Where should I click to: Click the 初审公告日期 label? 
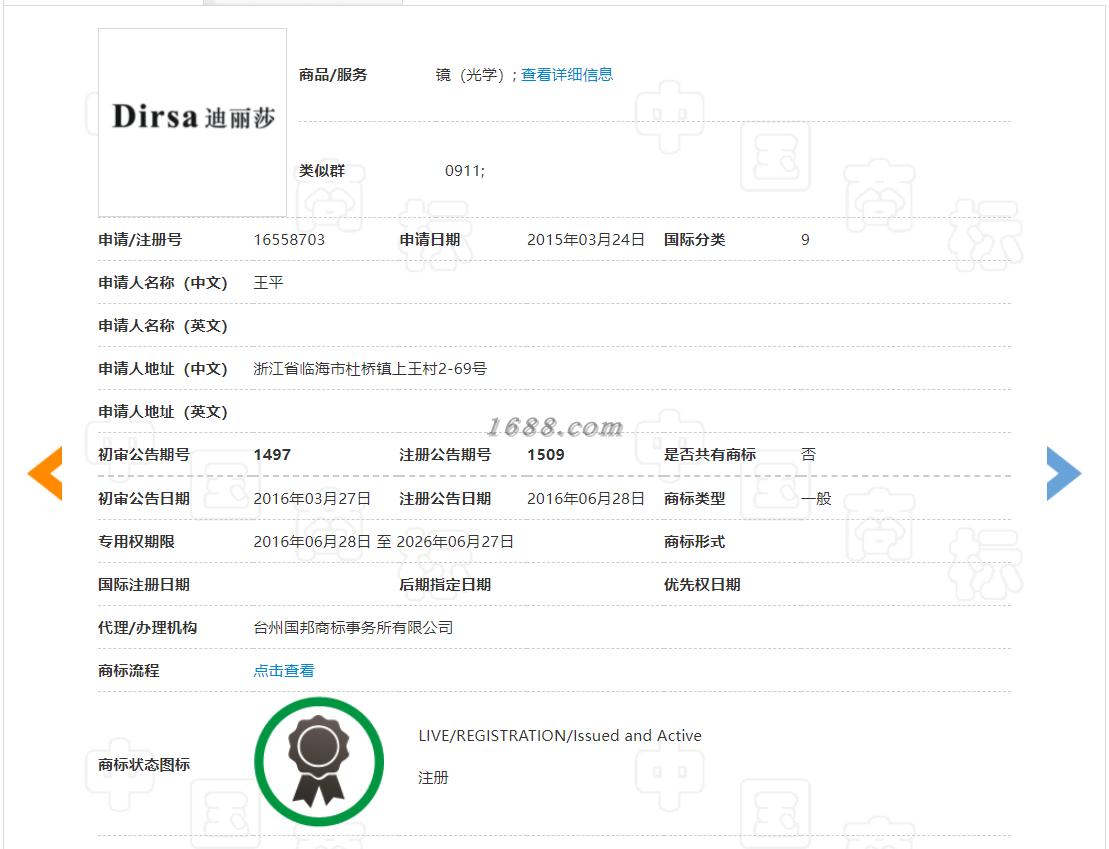tap(144, 499)
